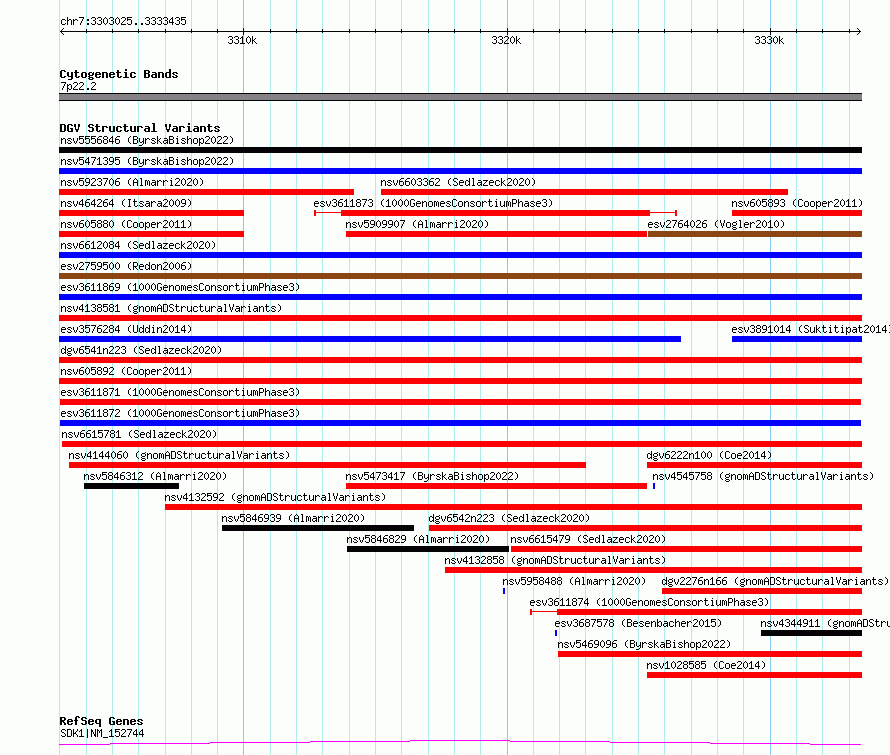Click nsv464264 (Itsara2009) label

126,203
